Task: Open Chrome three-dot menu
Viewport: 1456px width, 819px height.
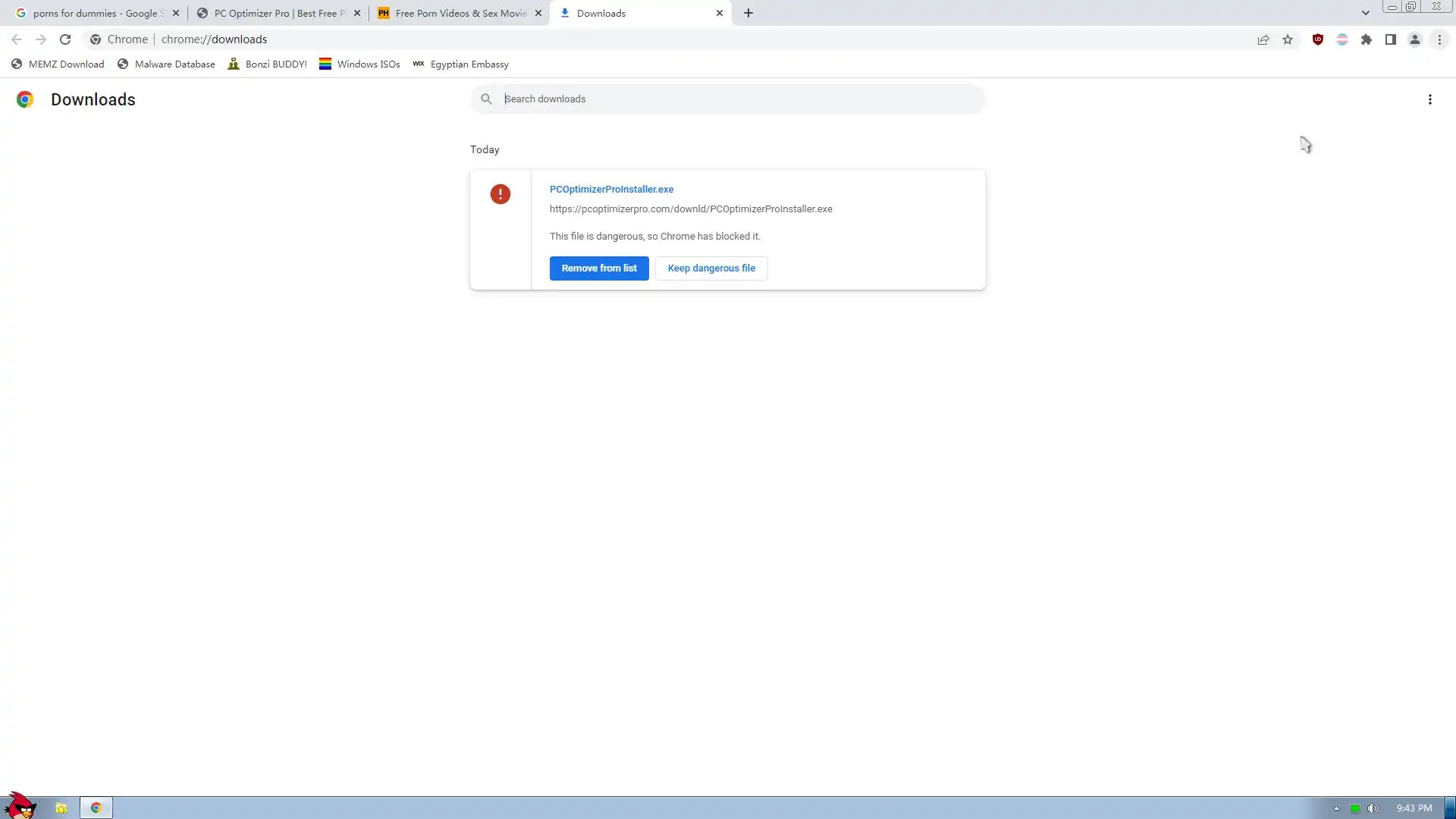Action: [1439, 39]
